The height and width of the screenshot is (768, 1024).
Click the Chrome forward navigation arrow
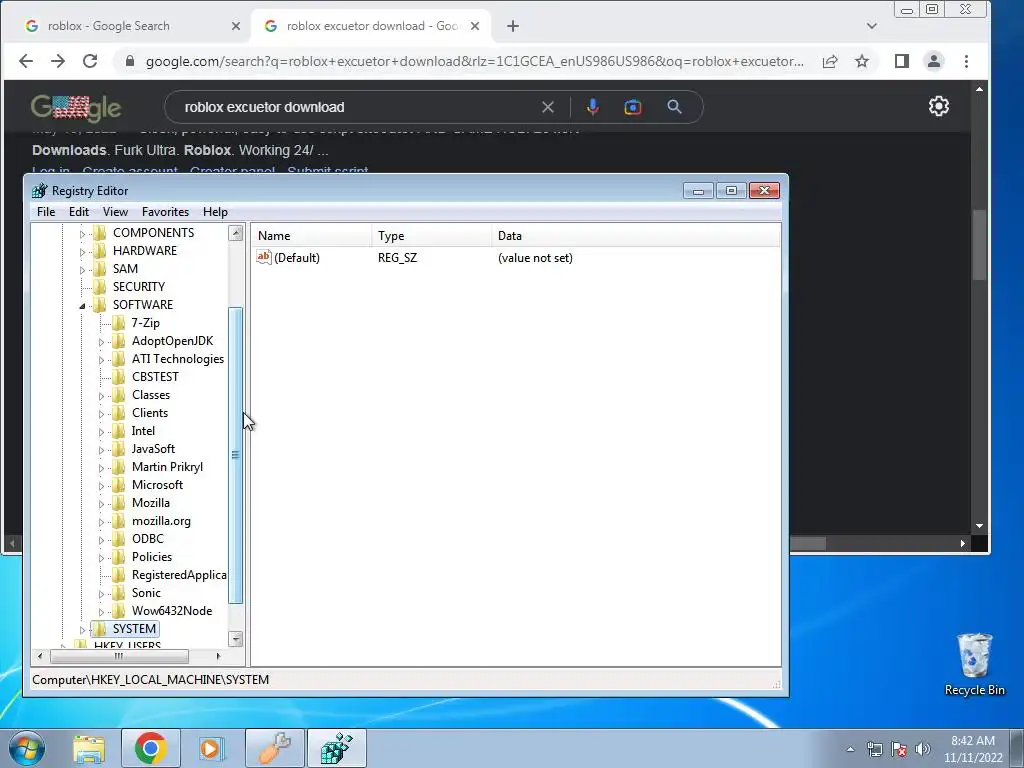57,61
